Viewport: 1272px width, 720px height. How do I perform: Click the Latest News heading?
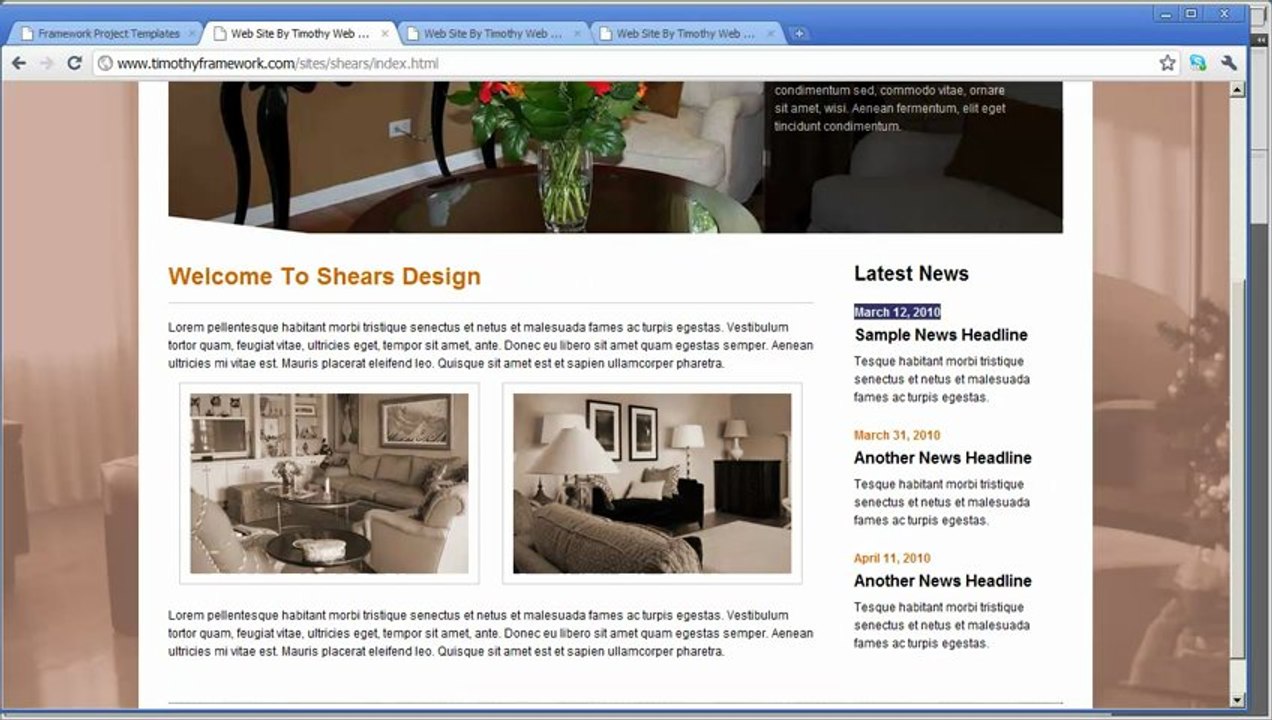click(911, 274)
